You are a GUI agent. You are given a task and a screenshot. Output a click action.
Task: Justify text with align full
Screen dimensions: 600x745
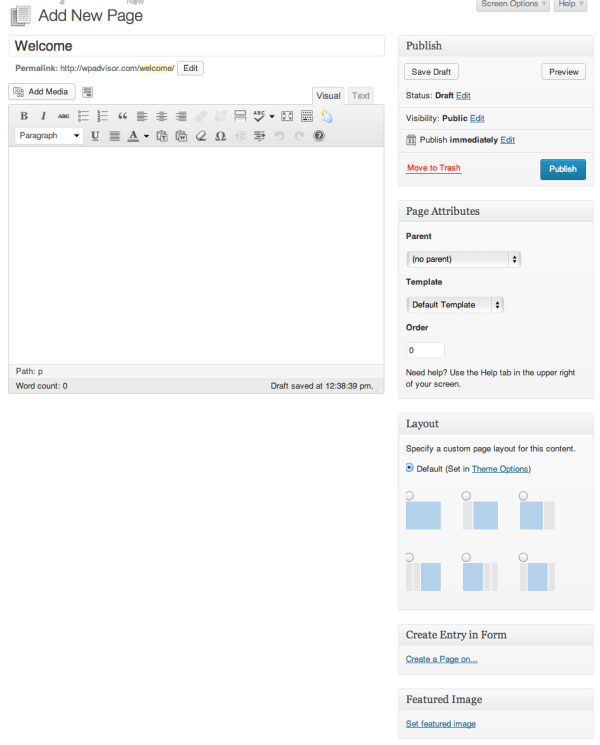tap(114, 136)
